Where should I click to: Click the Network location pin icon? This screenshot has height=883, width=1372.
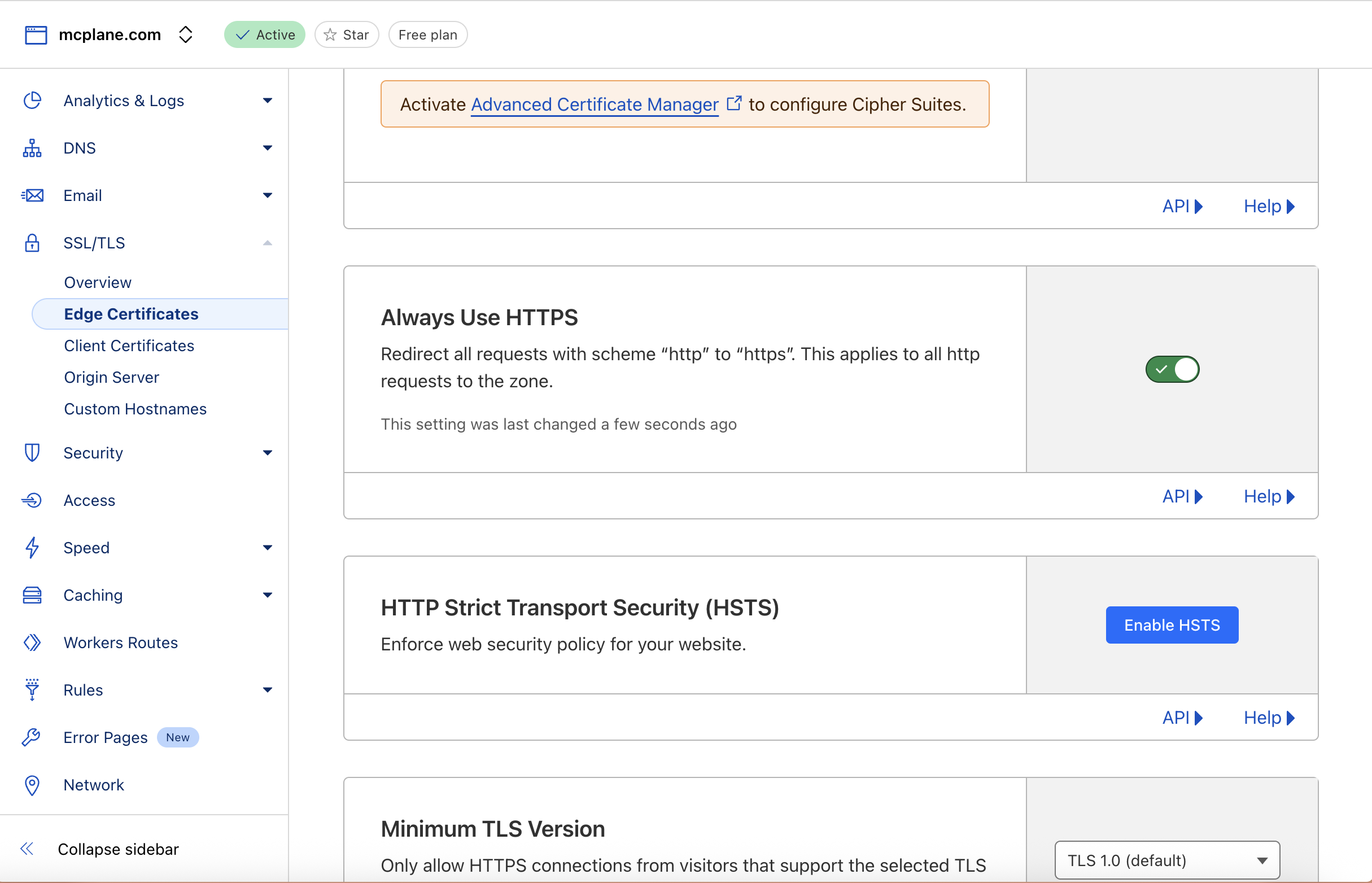(32, 785)
